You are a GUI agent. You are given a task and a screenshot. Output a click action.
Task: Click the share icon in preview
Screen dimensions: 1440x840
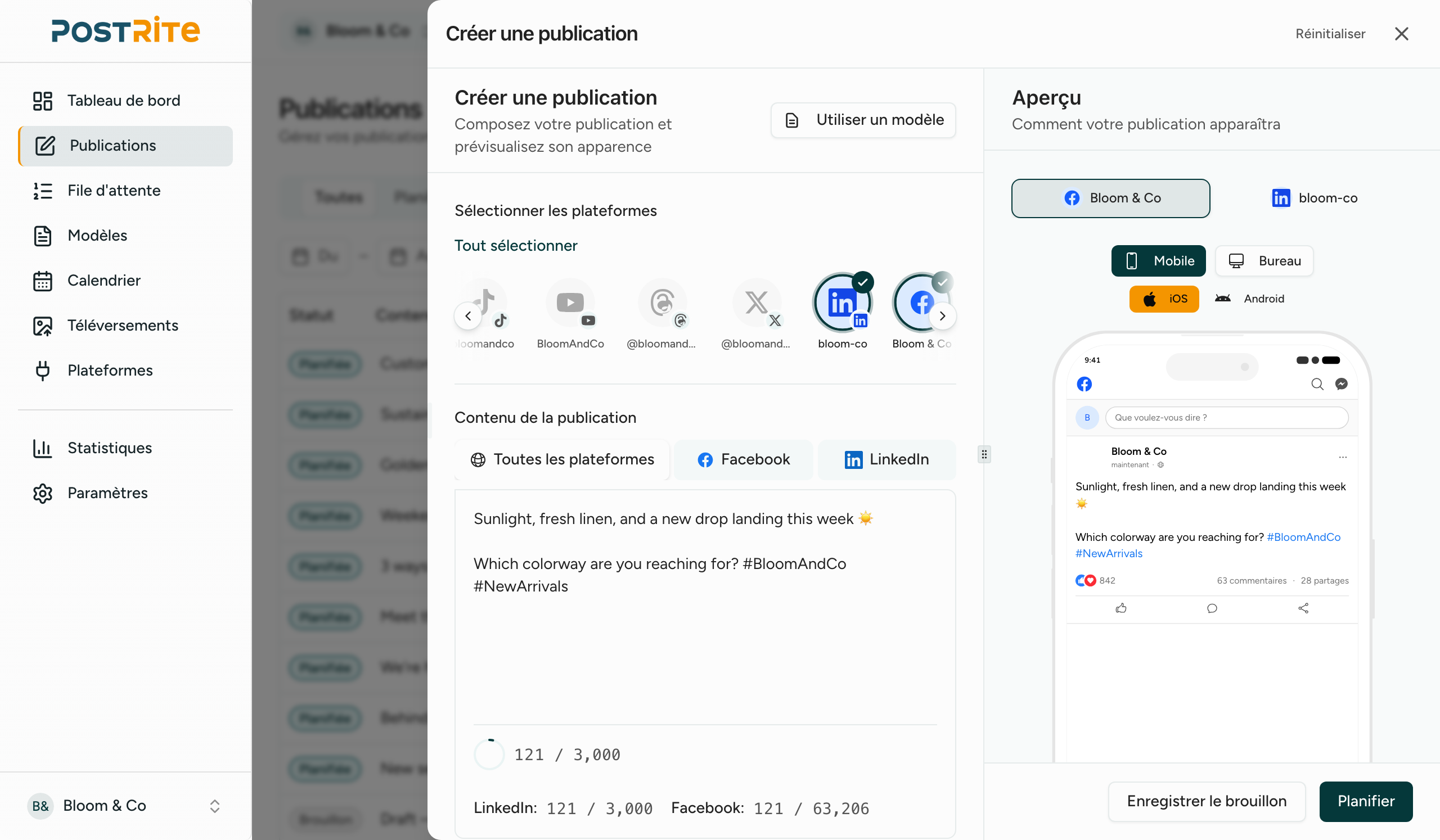[x=1303, y=608]
